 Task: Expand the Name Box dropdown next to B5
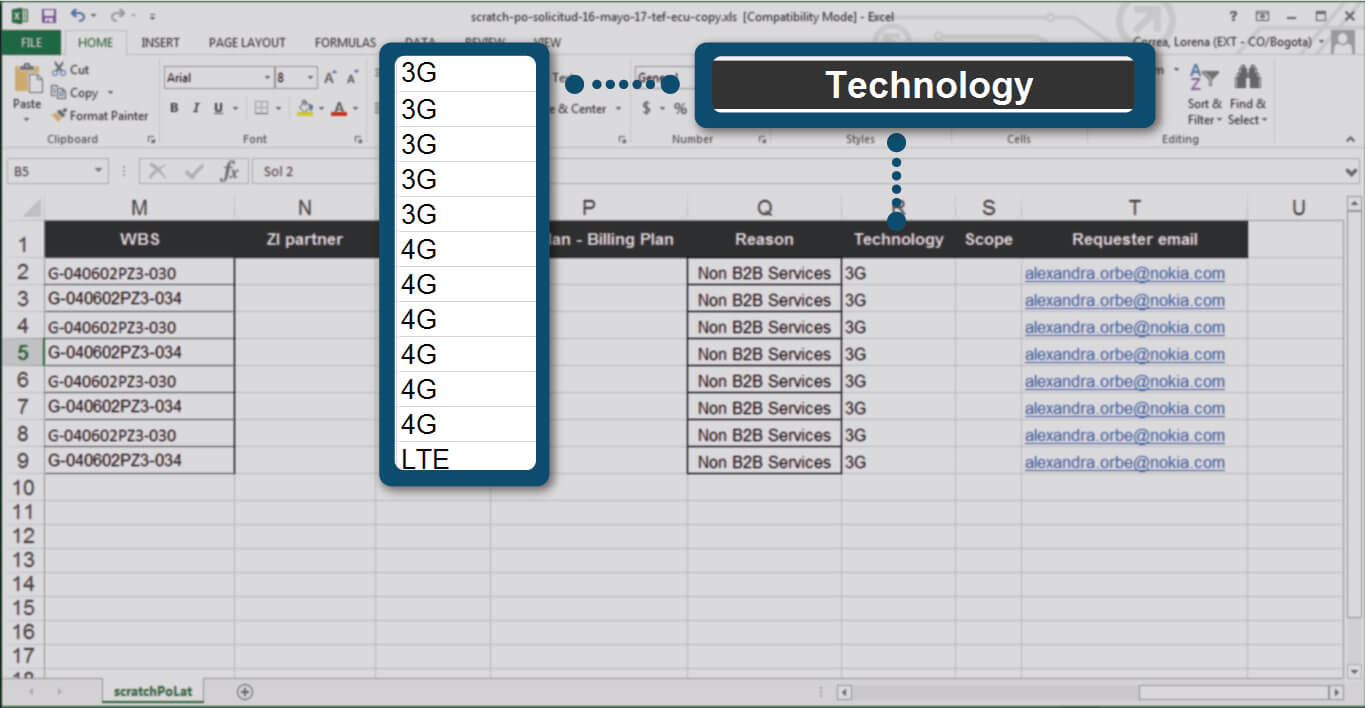98,171
